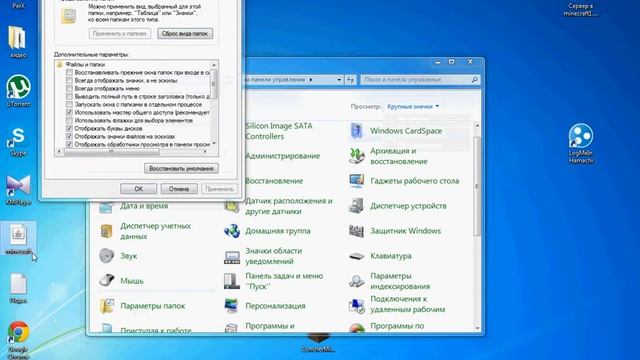Click Сброс вида папок button

185,33
